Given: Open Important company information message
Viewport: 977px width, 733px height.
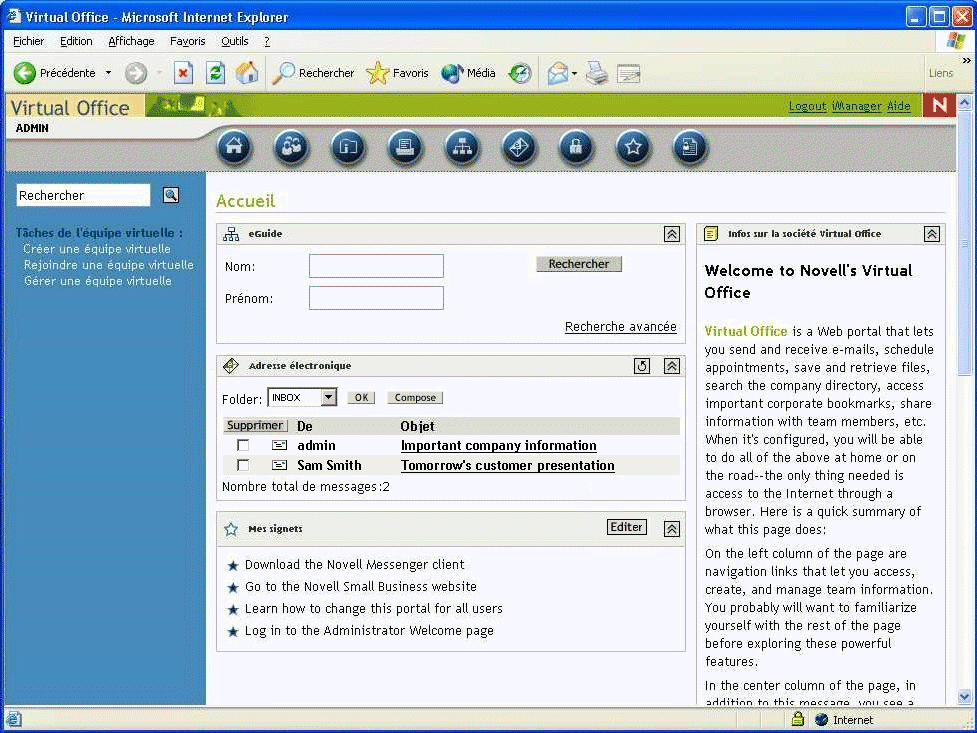Looking at the screenshot, I should (498, 446).
